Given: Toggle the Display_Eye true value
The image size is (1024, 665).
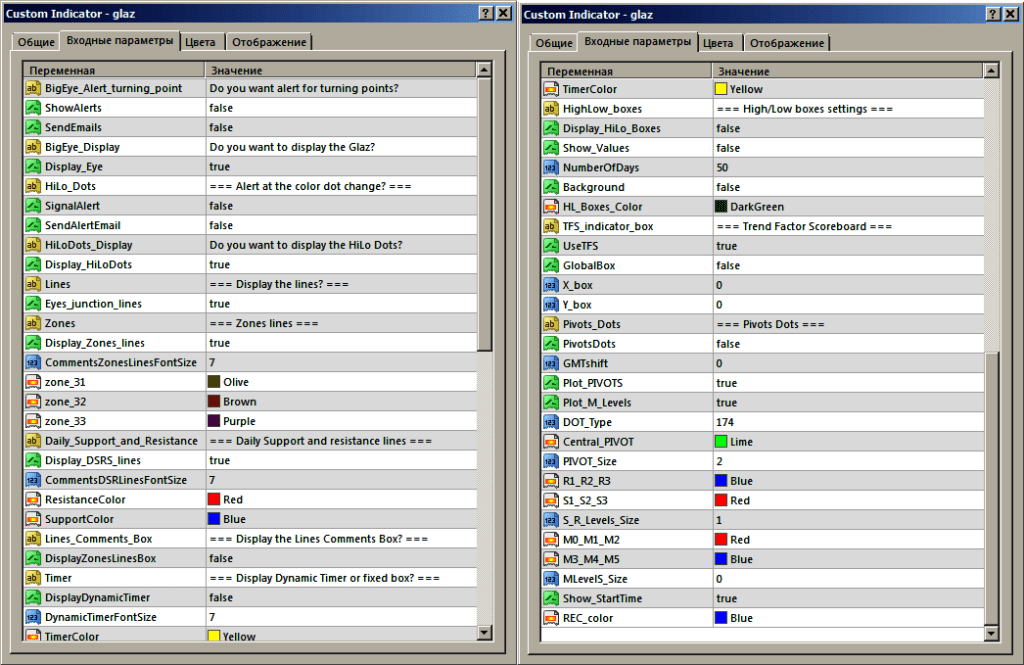Looking at the screenshot, I should (219, 167).
